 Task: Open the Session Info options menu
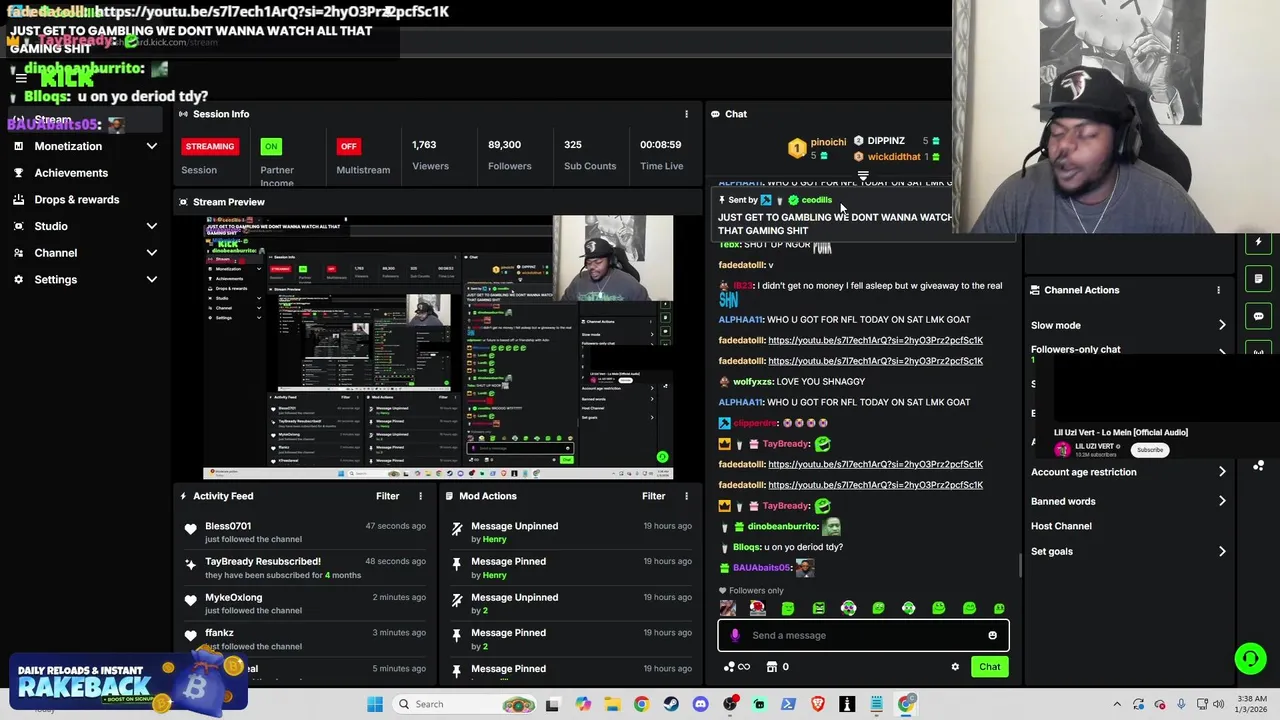pyautogui.click(x=686, y=114)
